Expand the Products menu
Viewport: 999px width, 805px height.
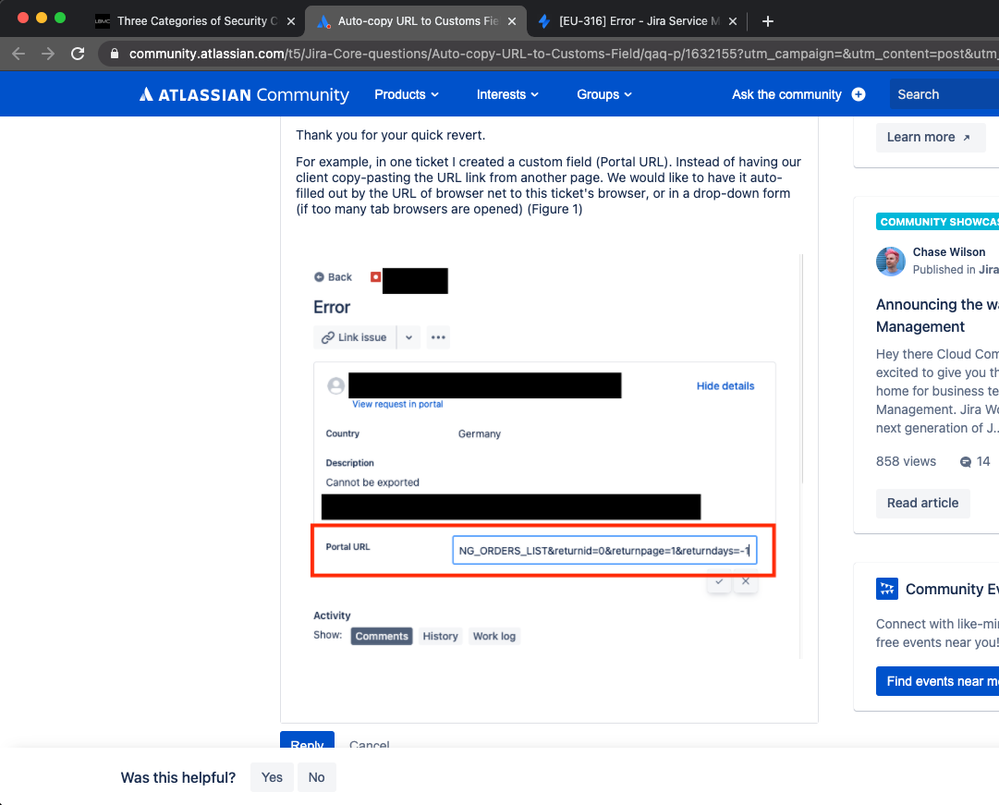point(406,94)
